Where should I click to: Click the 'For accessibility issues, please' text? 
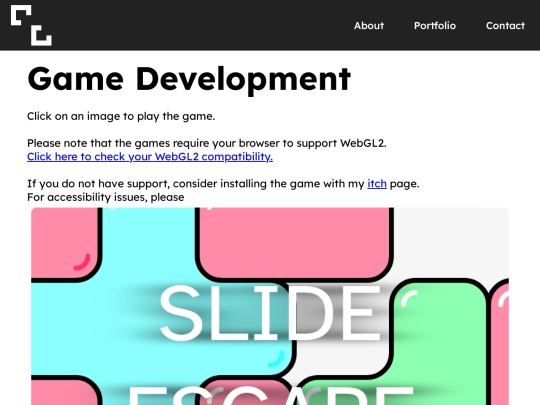tap(105, 197)
